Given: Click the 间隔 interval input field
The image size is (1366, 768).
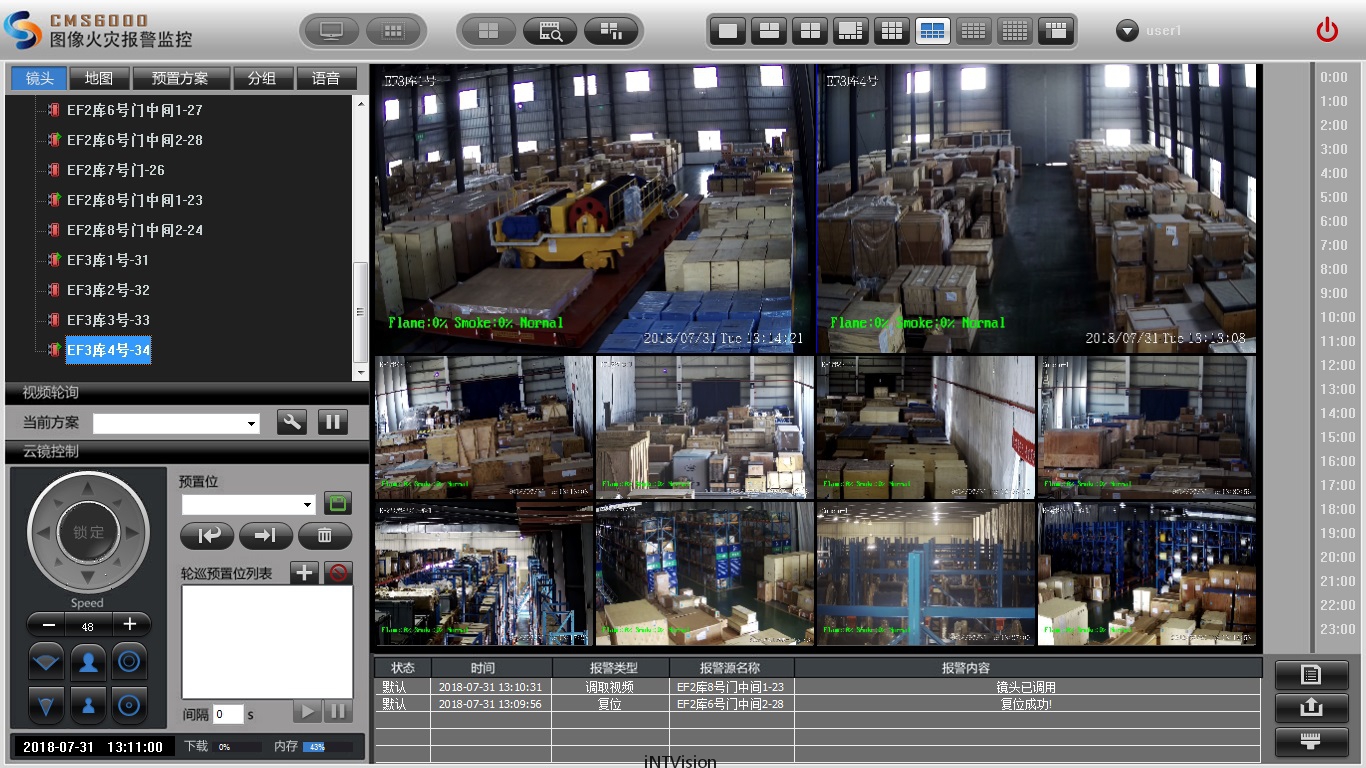Looking at the screenshot, I should 228,714.
